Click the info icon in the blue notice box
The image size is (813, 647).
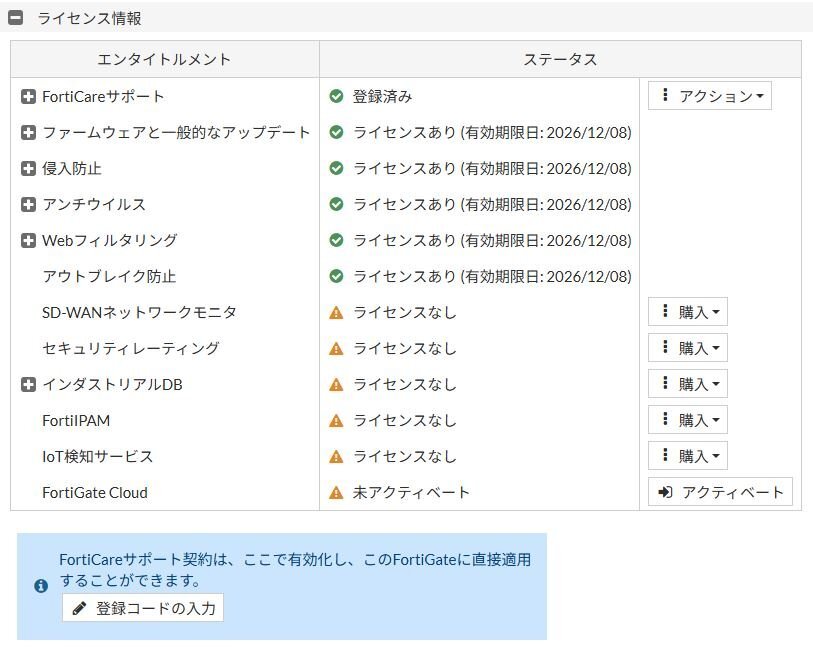[x=38, y=587]
